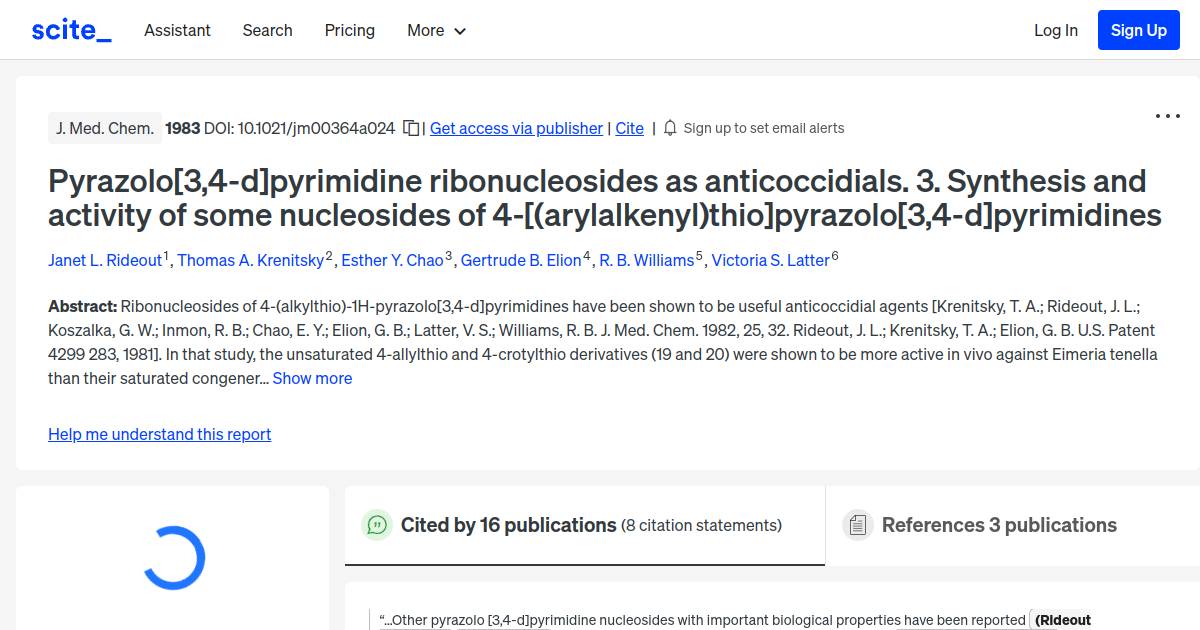Switch to the References 3 publications tab

pyautogui.click(x=999, y=524)
